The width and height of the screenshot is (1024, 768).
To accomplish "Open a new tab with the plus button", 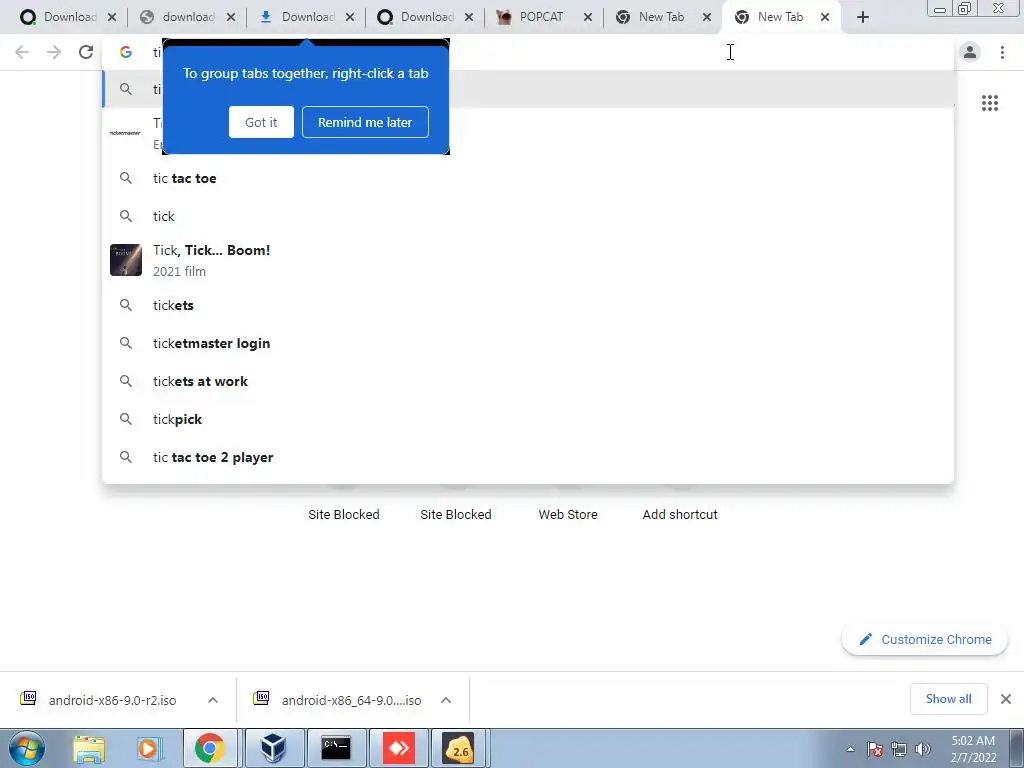I will pos(863,18).
